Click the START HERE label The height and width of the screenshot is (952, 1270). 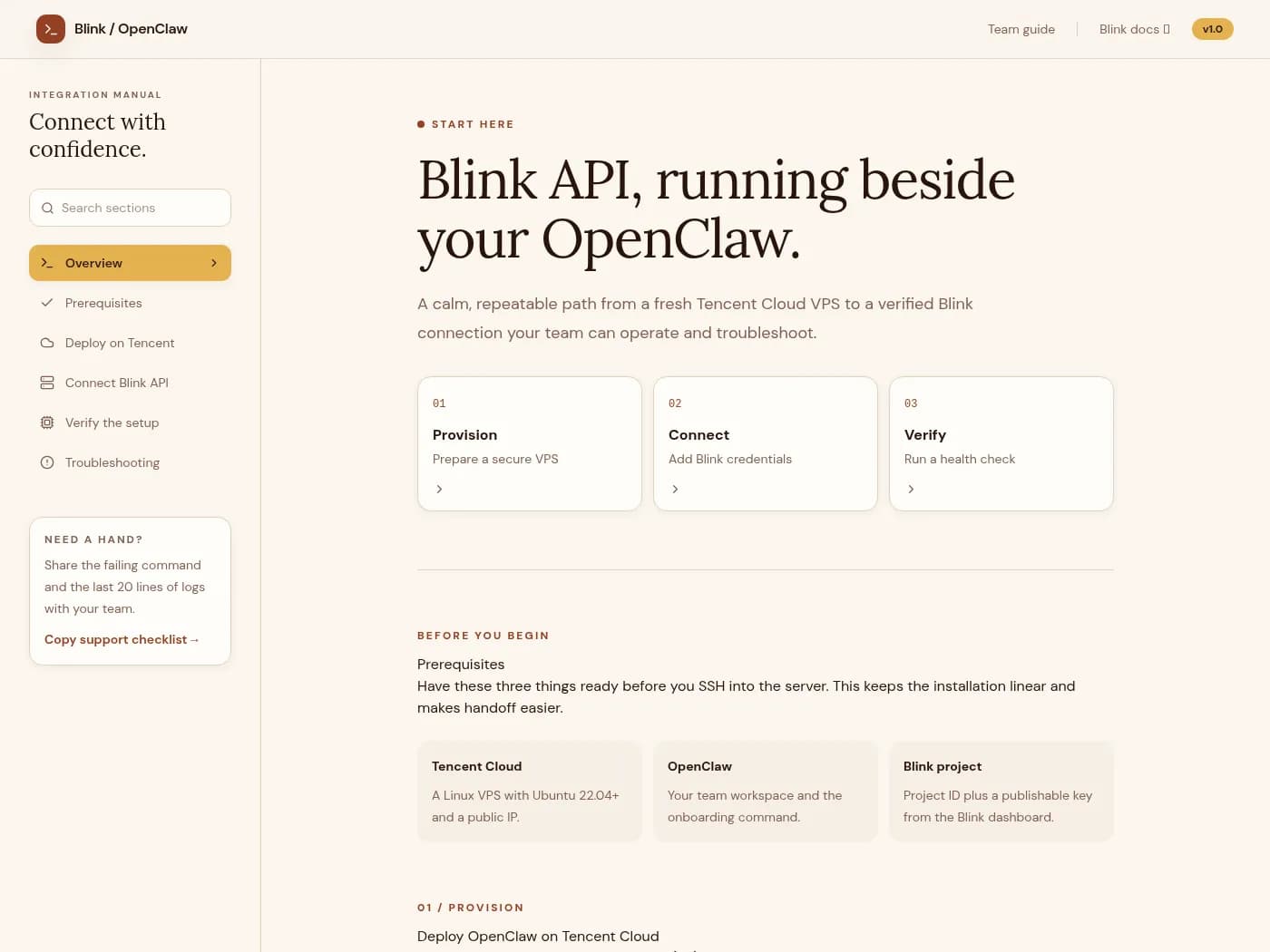tap(473, 124)
